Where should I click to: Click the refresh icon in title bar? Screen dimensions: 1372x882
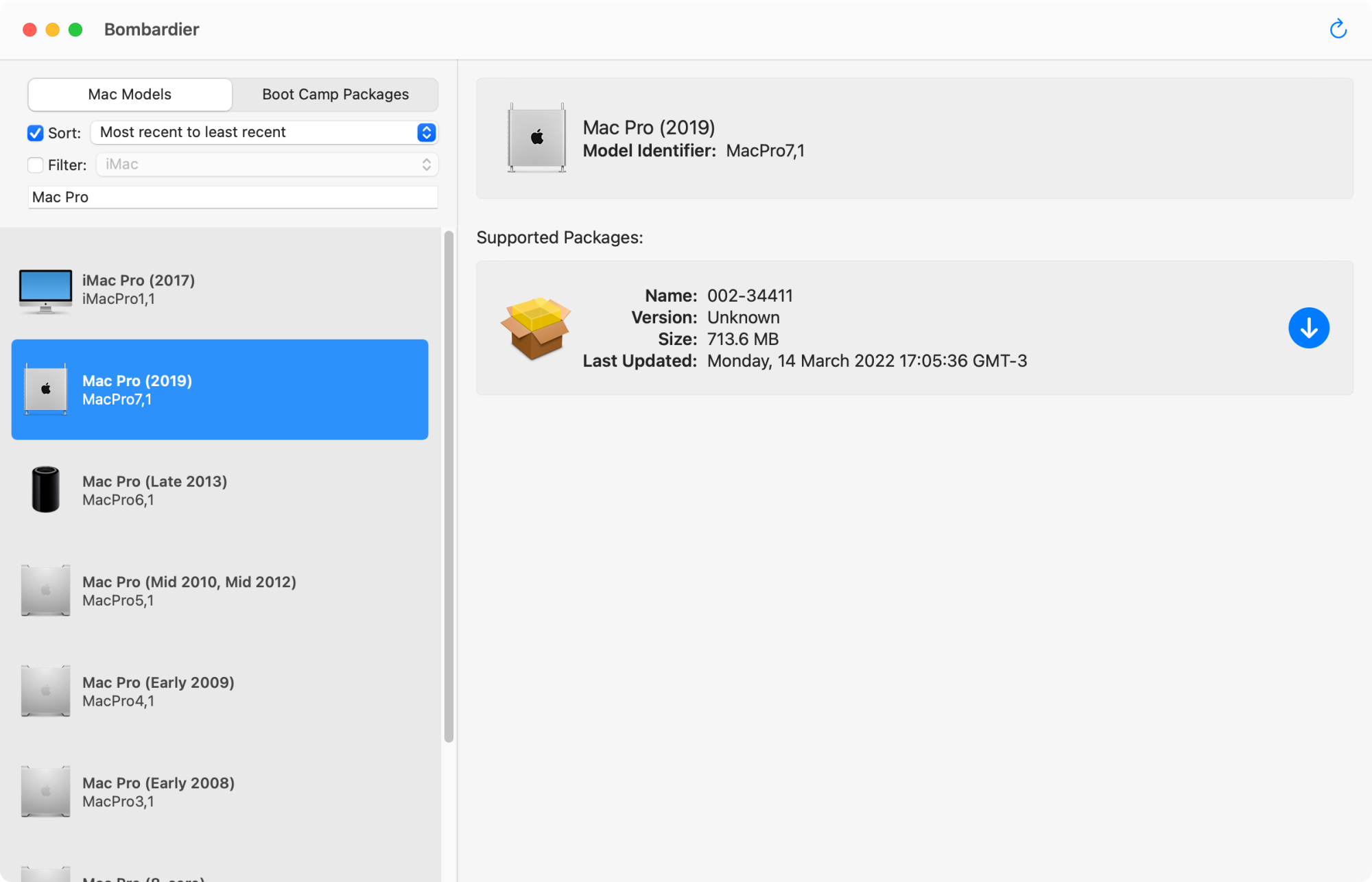(1338, 29)
